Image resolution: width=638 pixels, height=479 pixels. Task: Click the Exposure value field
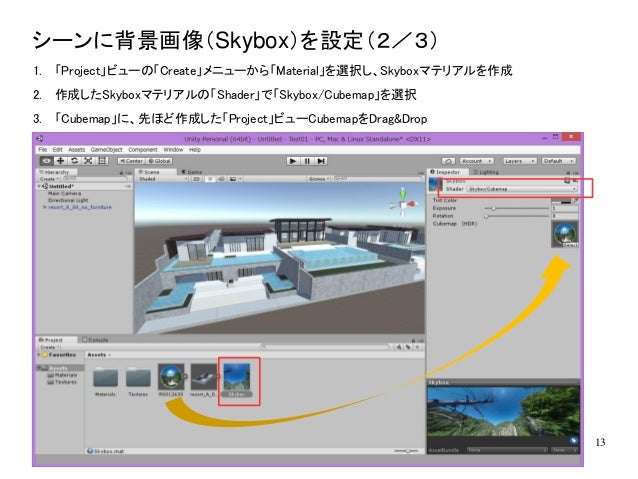point(565,208)
